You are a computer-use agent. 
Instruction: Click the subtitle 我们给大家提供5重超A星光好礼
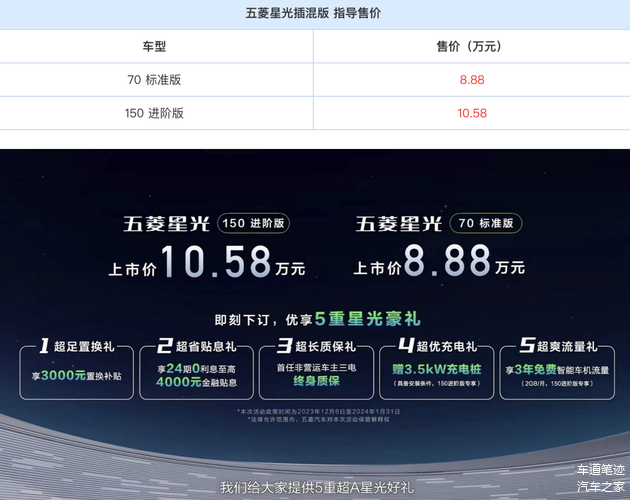point(316,487)
